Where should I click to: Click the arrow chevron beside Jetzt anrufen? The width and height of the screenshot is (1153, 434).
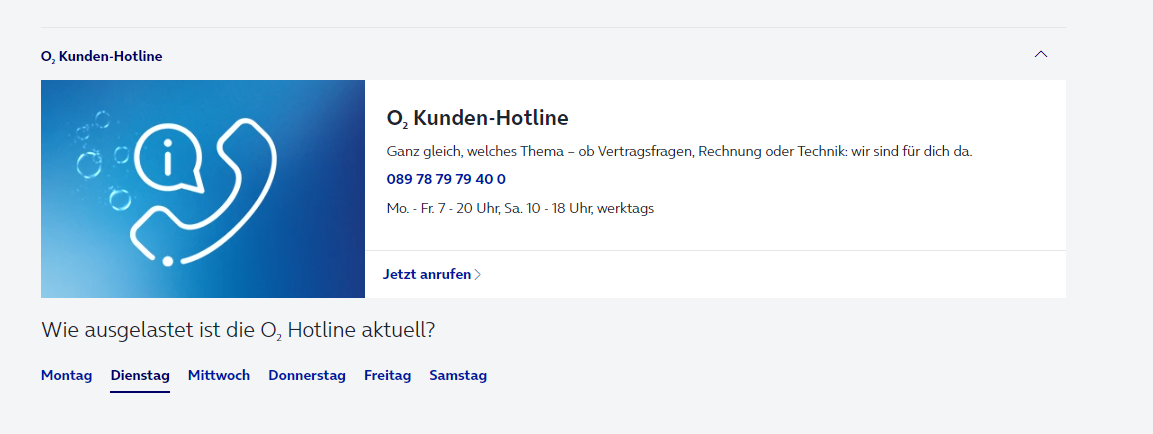[x=478, y=274]
